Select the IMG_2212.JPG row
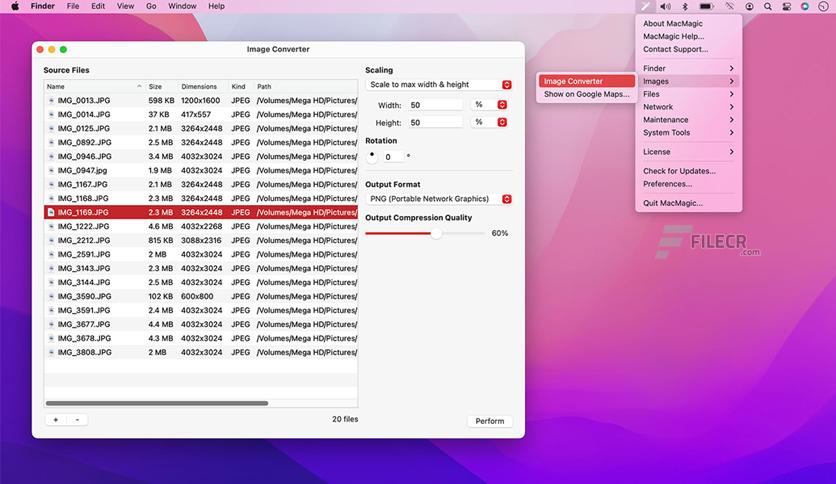The width and height of the screenshot is (836, 484). (201, 240)
